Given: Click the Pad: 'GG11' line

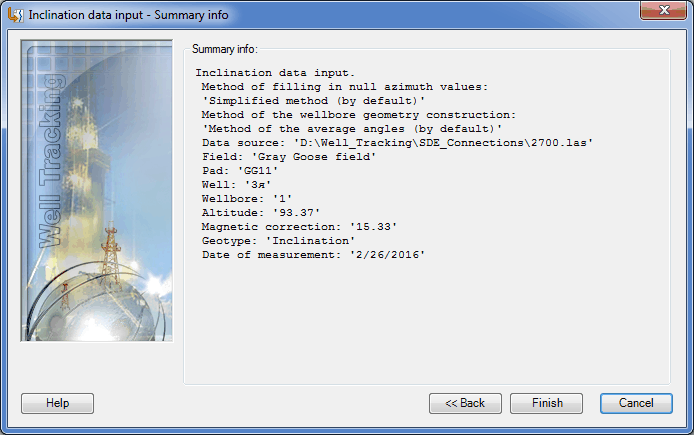Looking at the screenshot, I should pos(240,171).
